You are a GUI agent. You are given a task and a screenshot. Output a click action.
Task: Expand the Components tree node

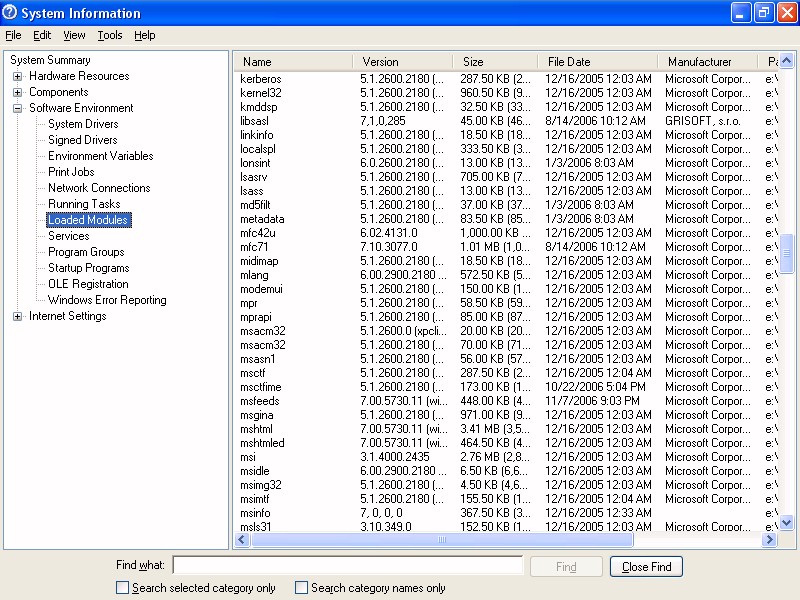pos(17,92)
